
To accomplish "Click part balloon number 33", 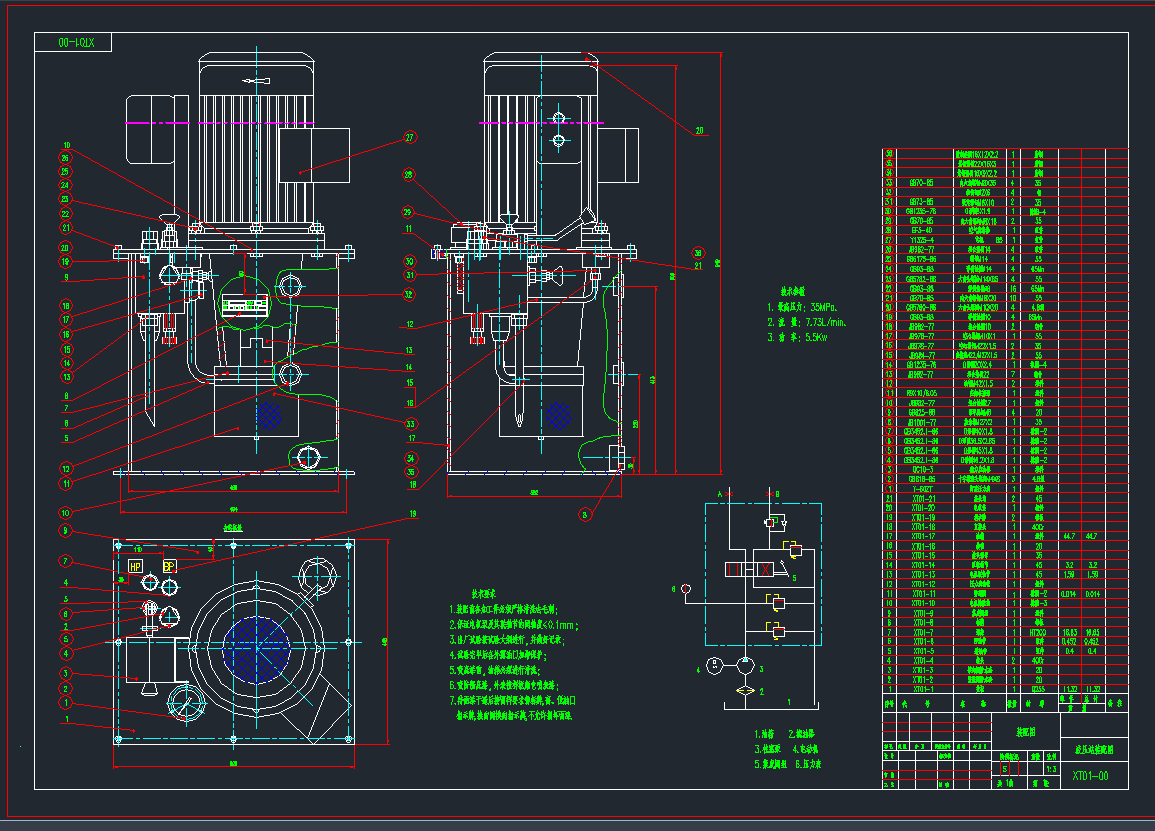I will (409, 424).
